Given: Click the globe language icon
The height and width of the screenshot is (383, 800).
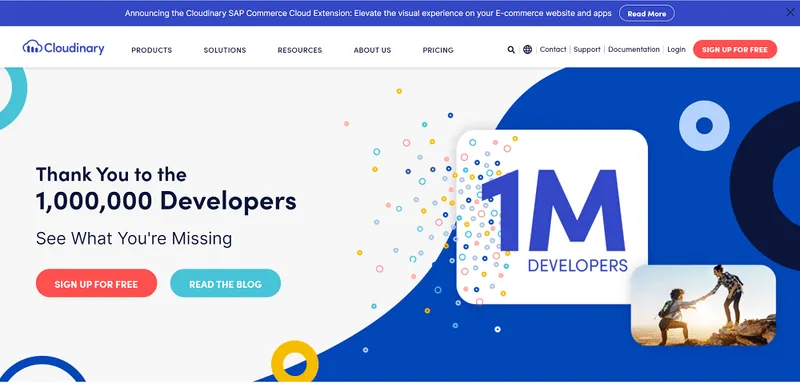Looking at the screenshot, I should [528, 50].
